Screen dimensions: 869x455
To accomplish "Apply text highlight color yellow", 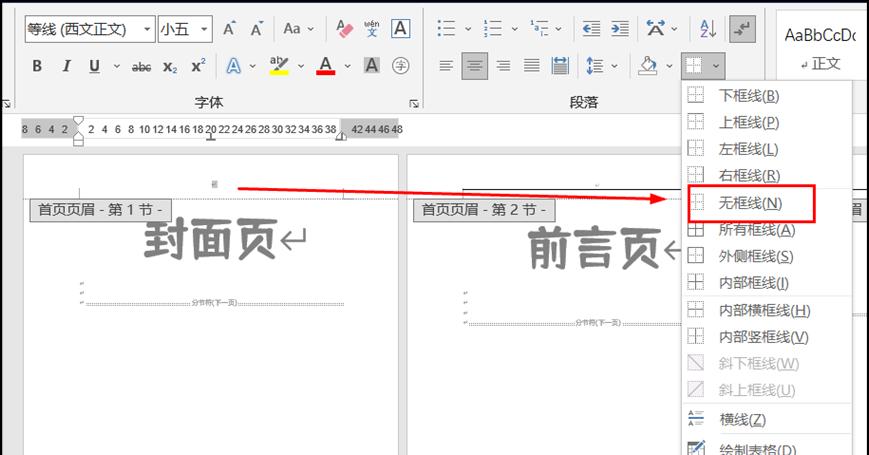I will (x=279, y=66).
